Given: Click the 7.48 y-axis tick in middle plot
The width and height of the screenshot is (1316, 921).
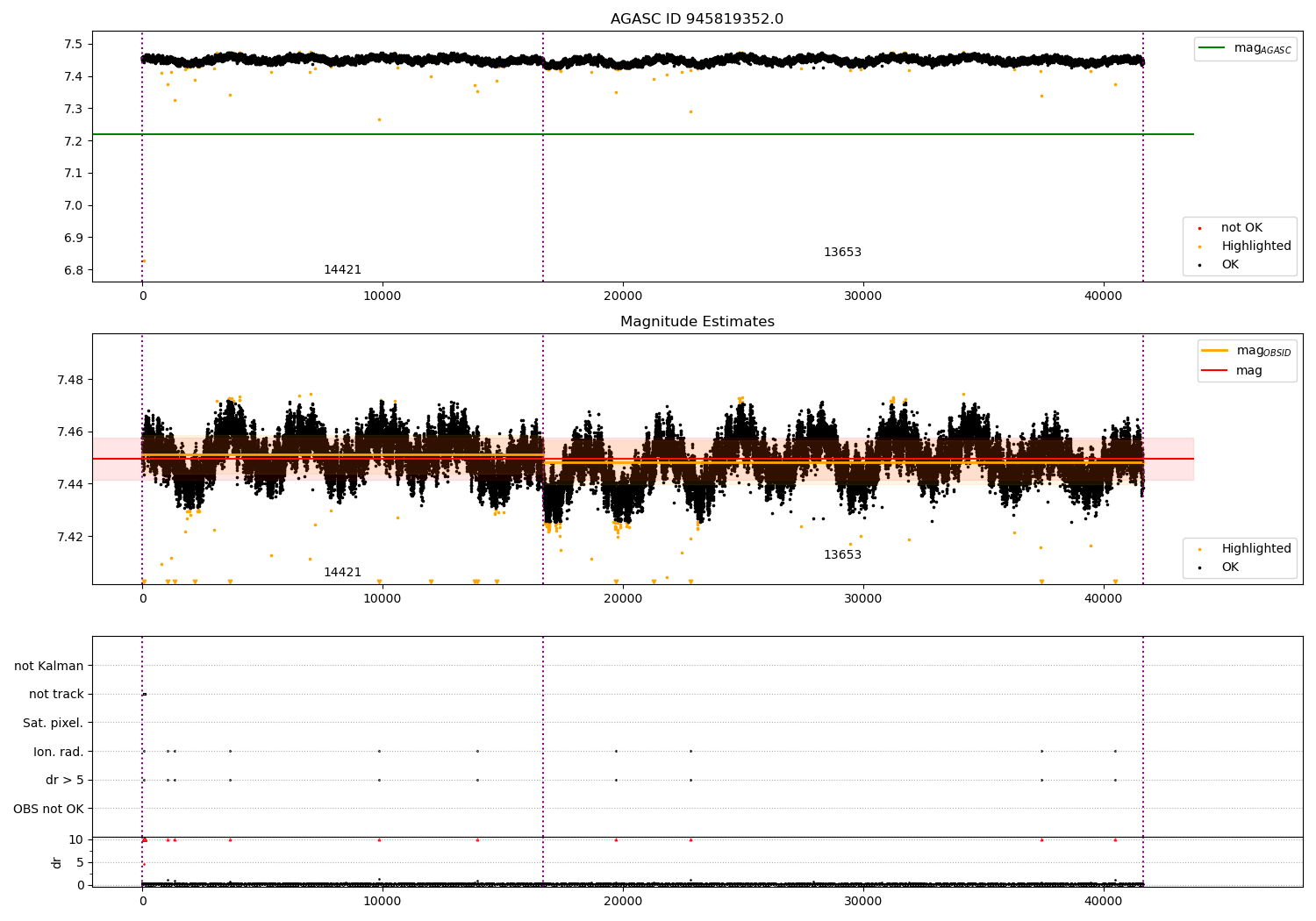Looking at the screenshot, I should 69,380.
